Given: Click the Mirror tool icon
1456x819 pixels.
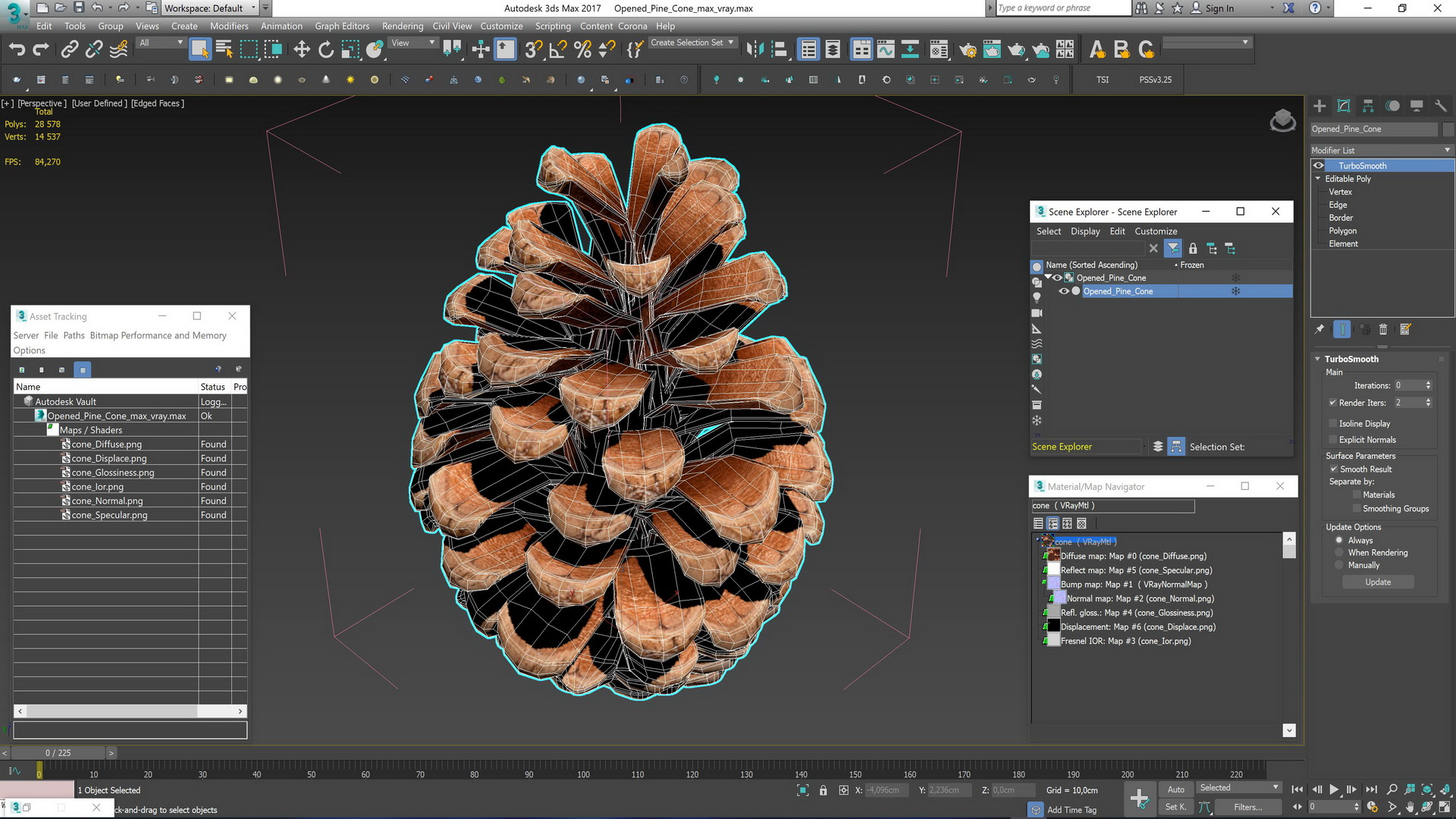Looking at the screenshot, I should pos(755,50).
